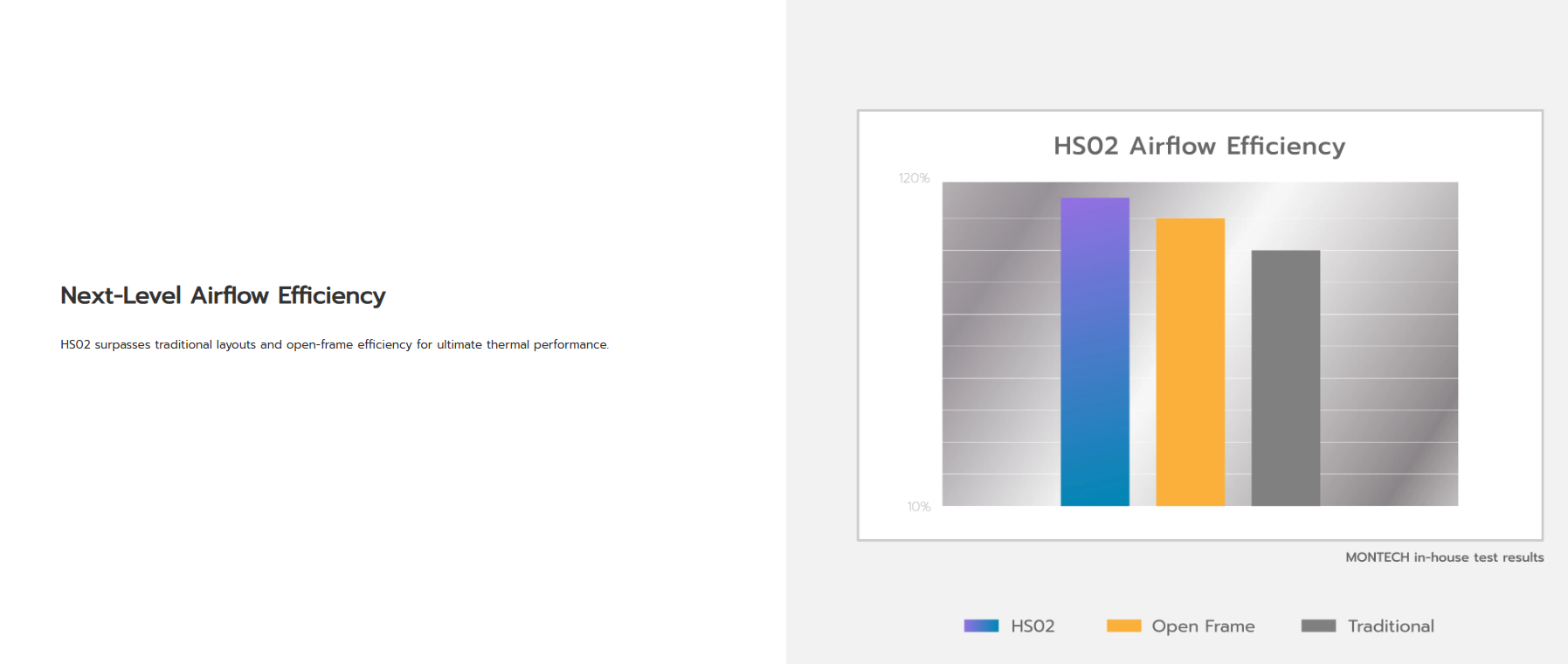This screenshot has width=1568, height=664.
Task: Click the HS02 legend color swatch
Action: click(x=981, y=626)
